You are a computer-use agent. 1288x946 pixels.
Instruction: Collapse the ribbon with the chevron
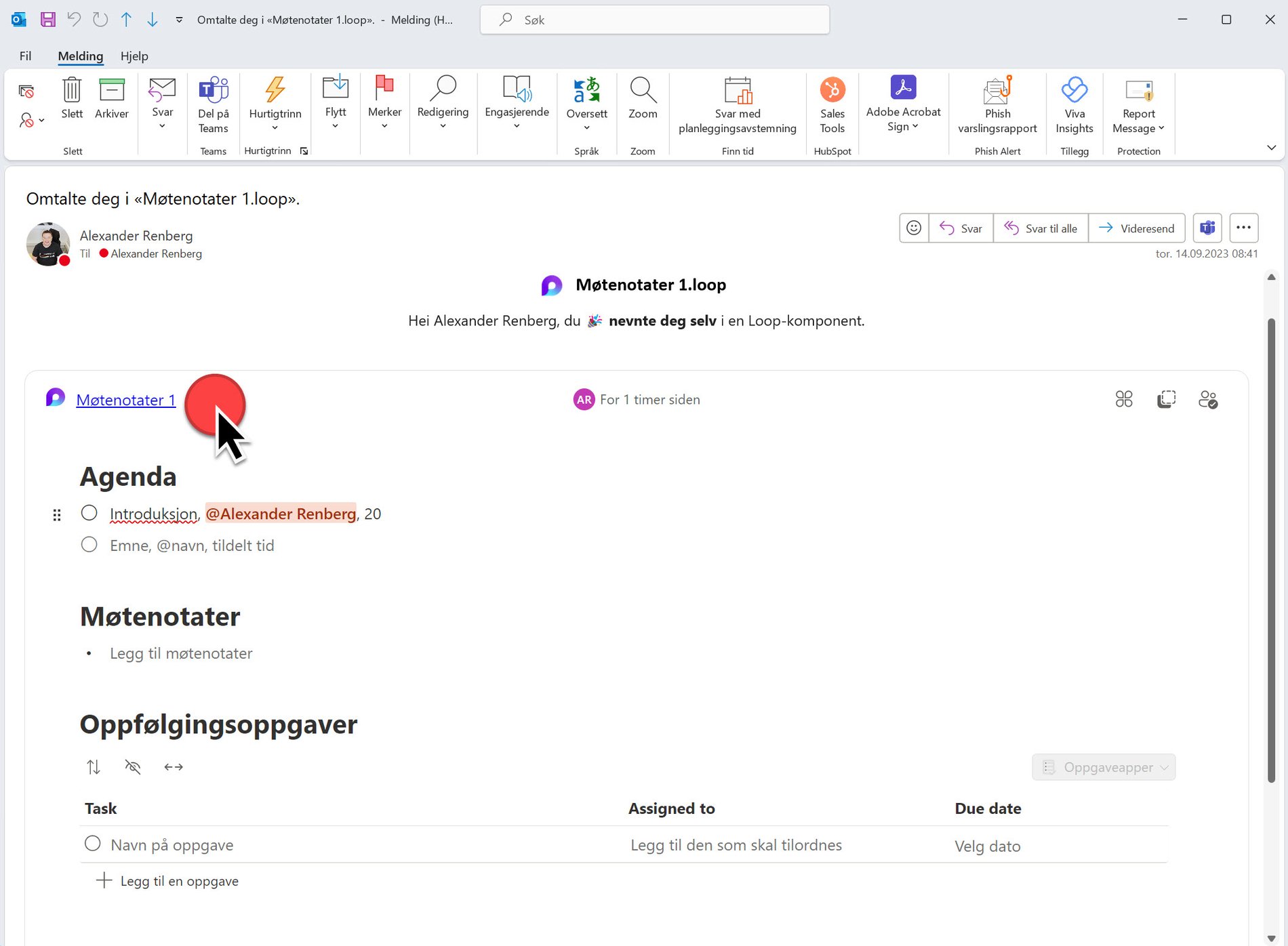click(1272, 148)
